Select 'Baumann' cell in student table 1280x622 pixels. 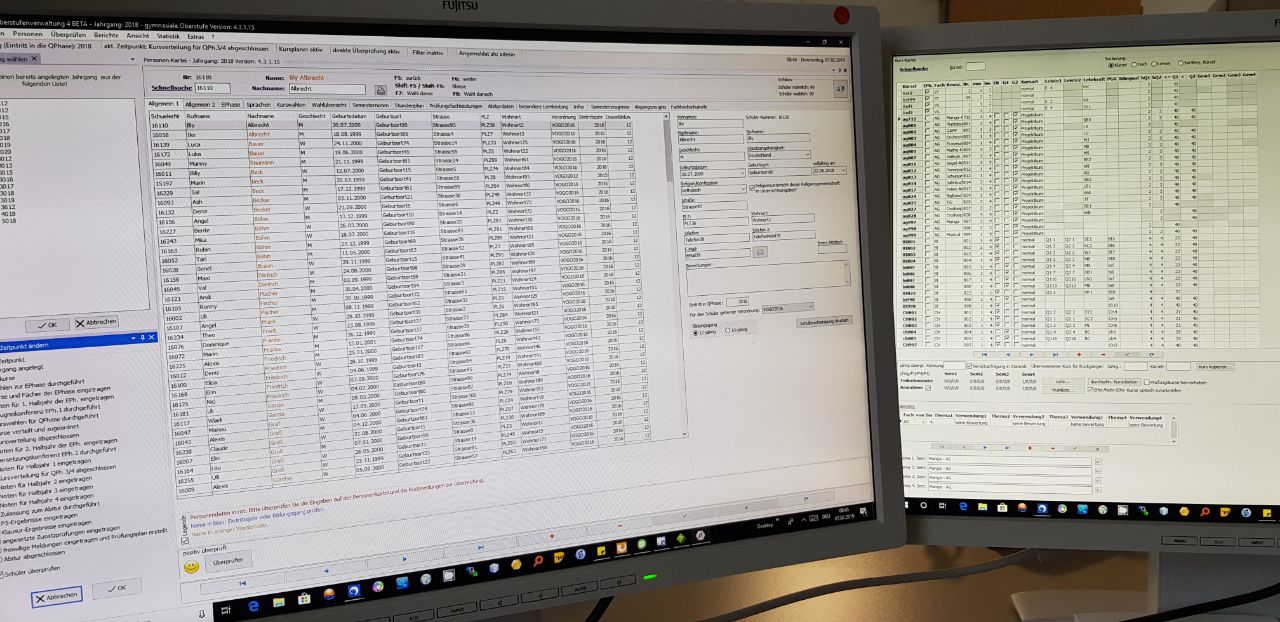(x=262, y=162)
